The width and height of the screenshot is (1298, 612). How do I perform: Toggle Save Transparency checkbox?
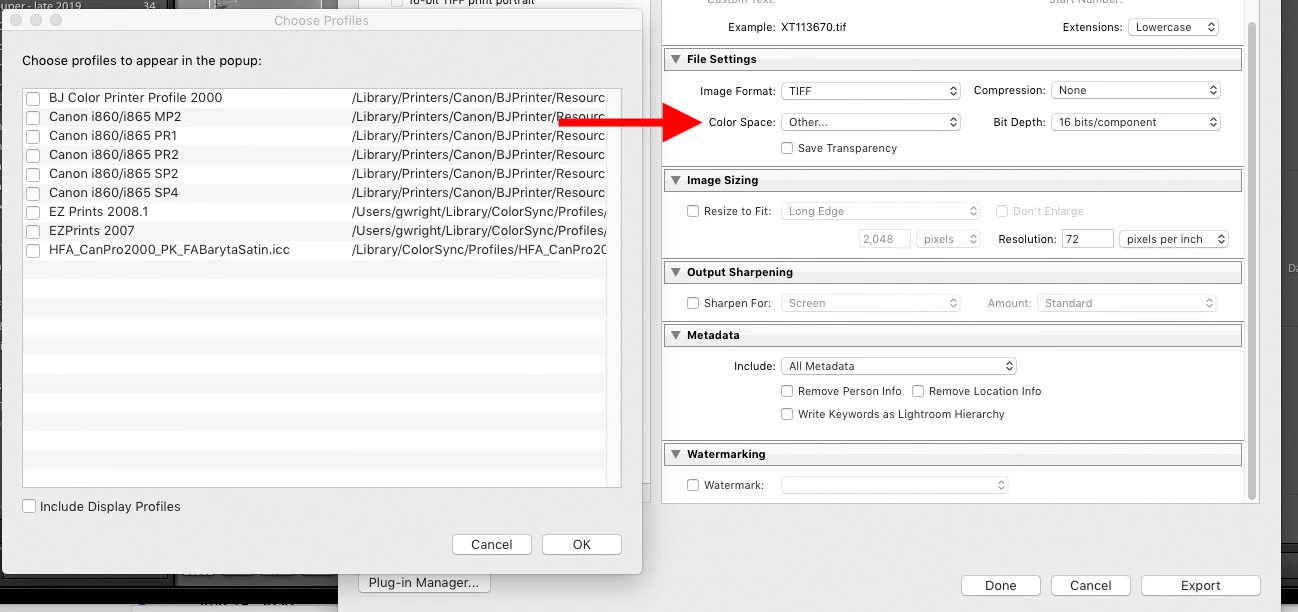[788, 148]
